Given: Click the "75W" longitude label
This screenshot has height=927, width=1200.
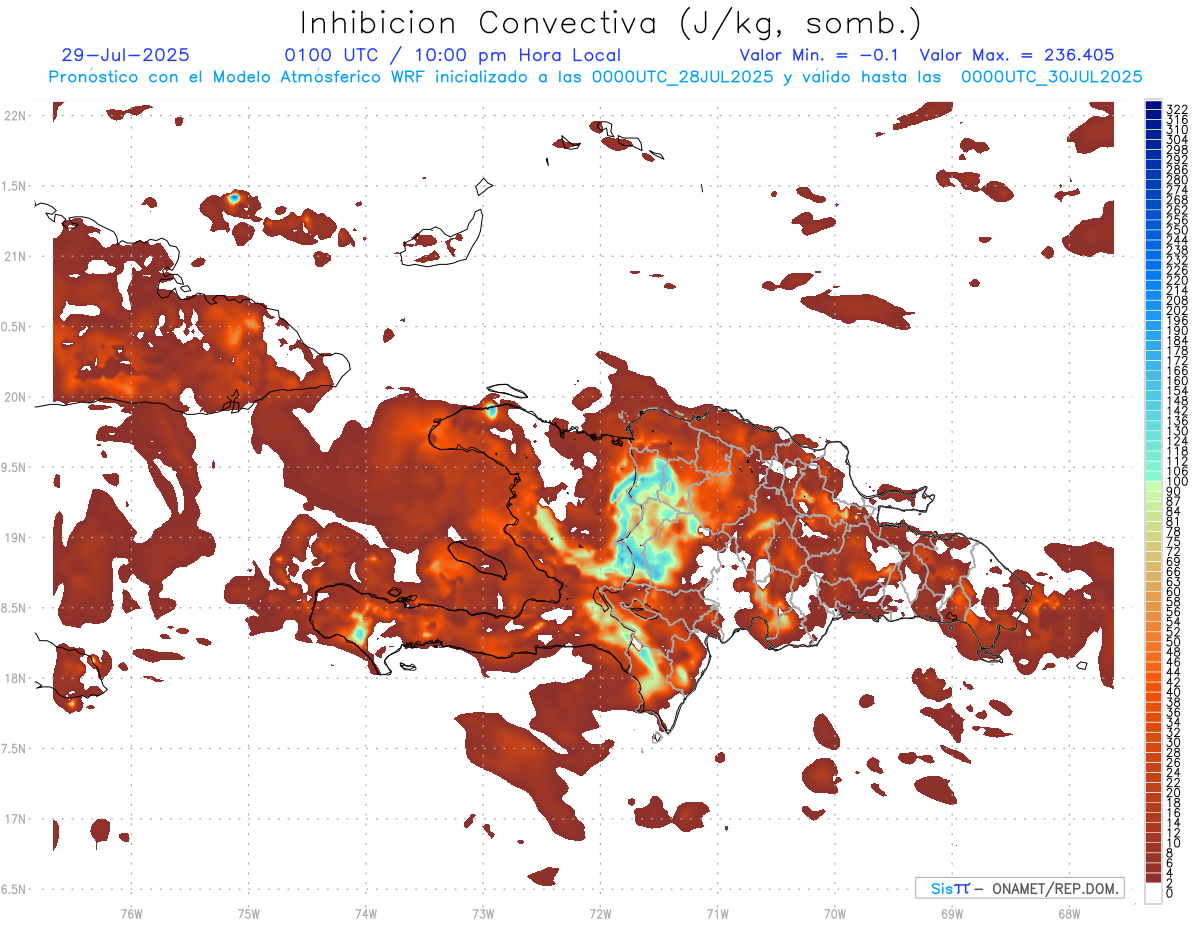Looking at the screenshot, I should tap(248, 913).
